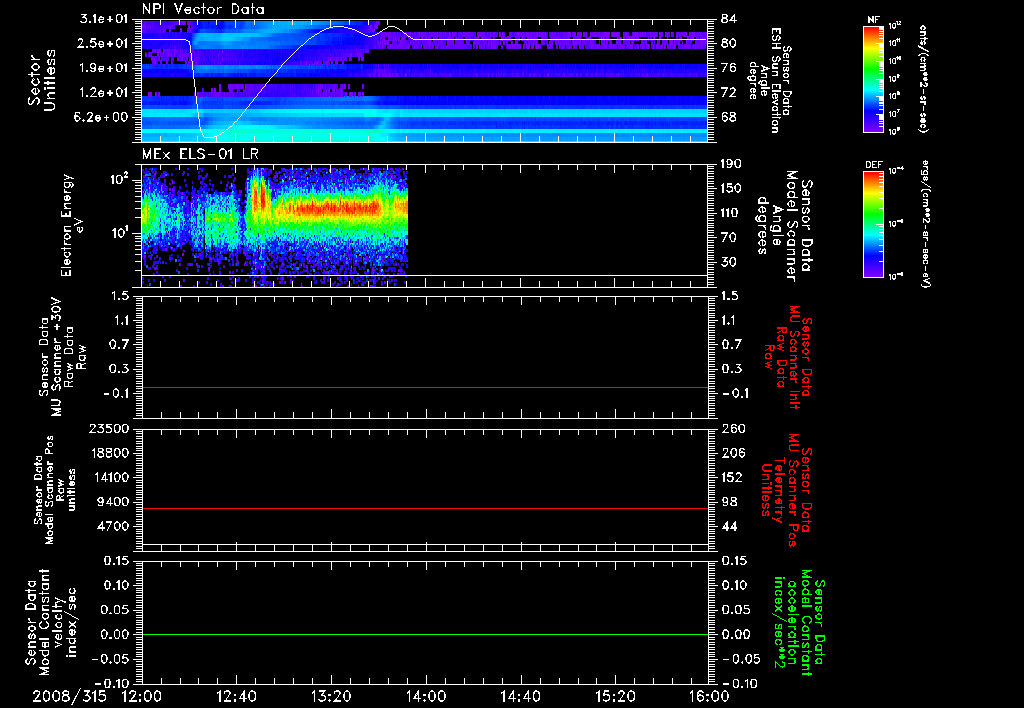
Task: Click the "1.2e+01" sector tick value
Action: (104, 93)
